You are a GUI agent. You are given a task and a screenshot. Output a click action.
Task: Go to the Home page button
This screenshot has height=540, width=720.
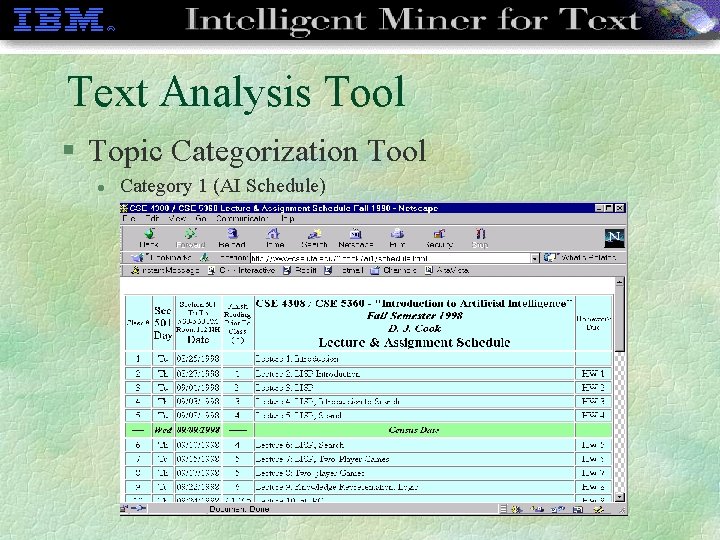coord(274,238)
